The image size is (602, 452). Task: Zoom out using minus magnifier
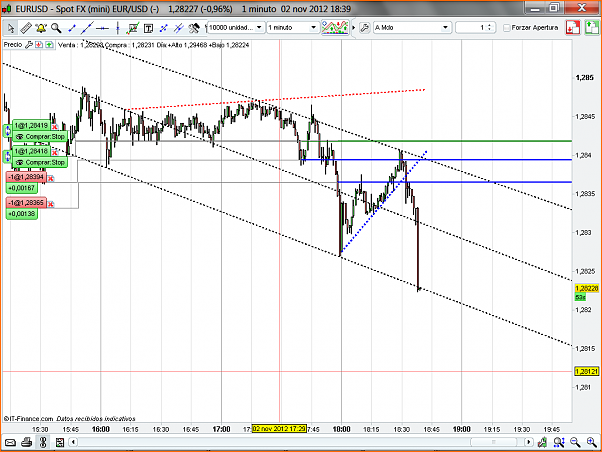575,443
